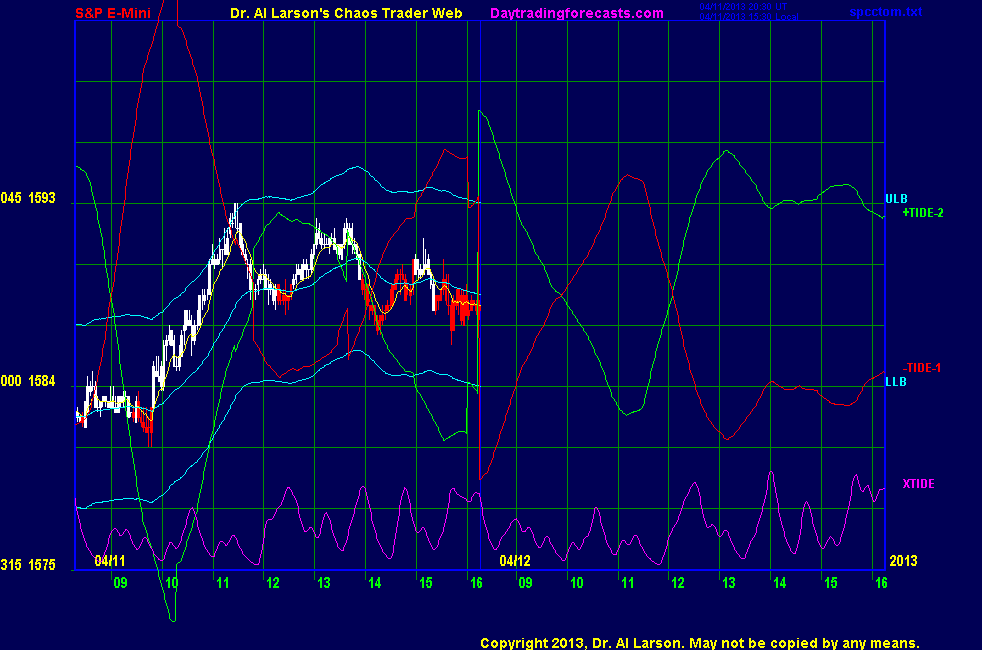This screenshot has height=650, width=982.
Task: Click hour '15' of the 04/11 session
Action: [x=425, y=583]
